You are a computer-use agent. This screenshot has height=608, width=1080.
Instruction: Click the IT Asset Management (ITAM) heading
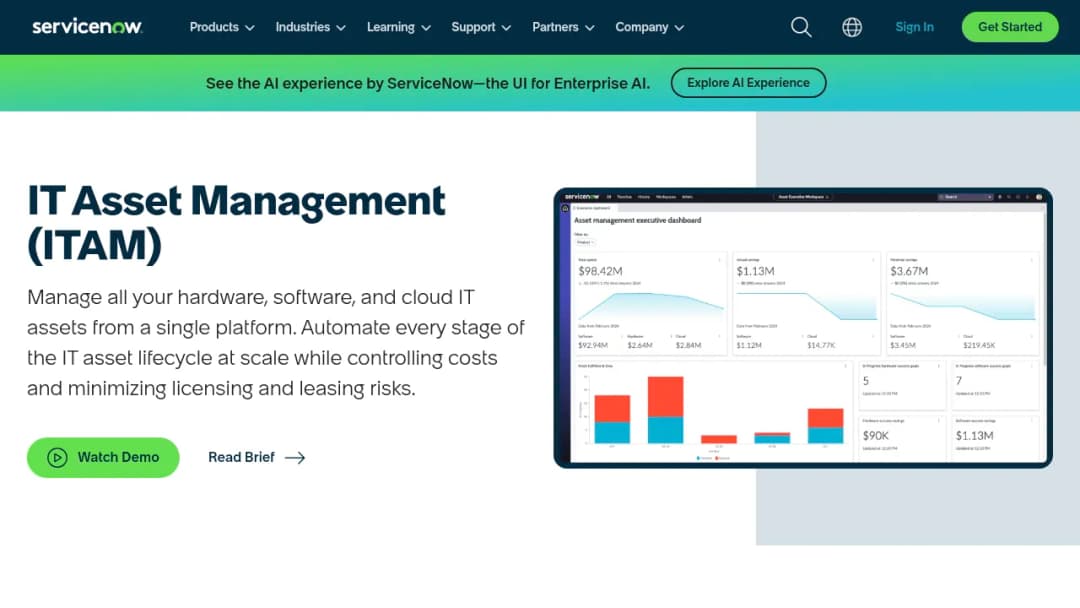click(x=236, y=222)
